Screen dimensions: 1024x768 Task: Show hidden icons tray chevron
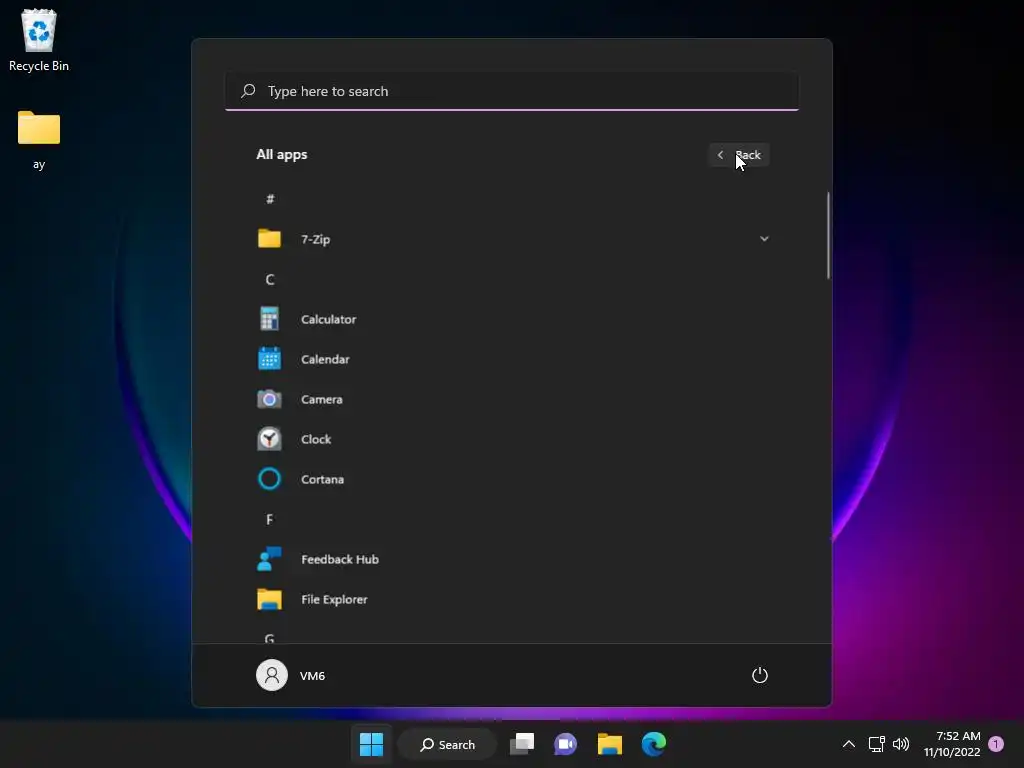pos(848,744)
